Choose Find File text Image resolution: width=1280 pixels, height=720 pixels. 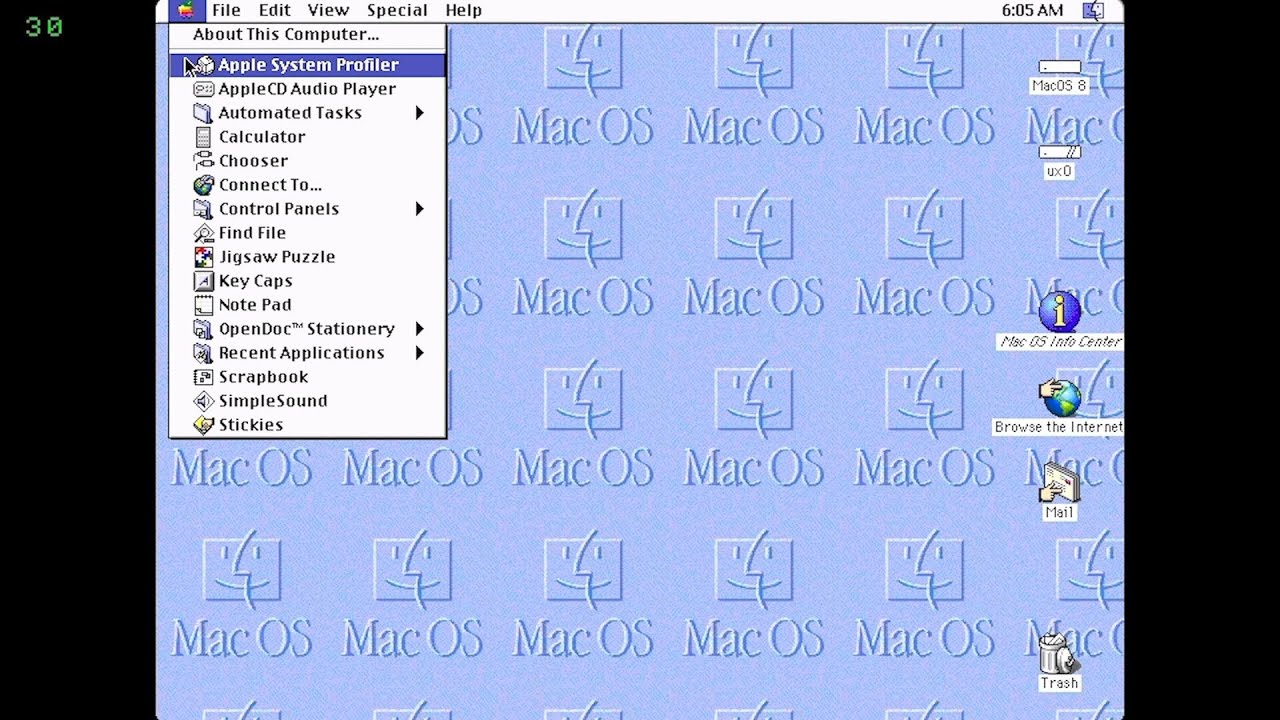pyautogui.click(x=252, y=233)
